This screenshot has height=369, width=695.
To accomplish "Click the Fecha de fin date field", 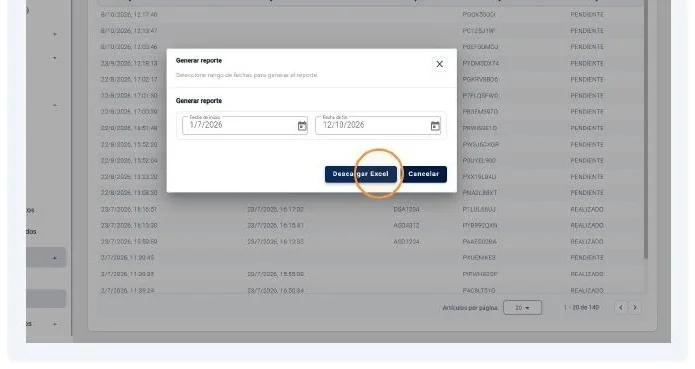I will (x=378, y=125).
